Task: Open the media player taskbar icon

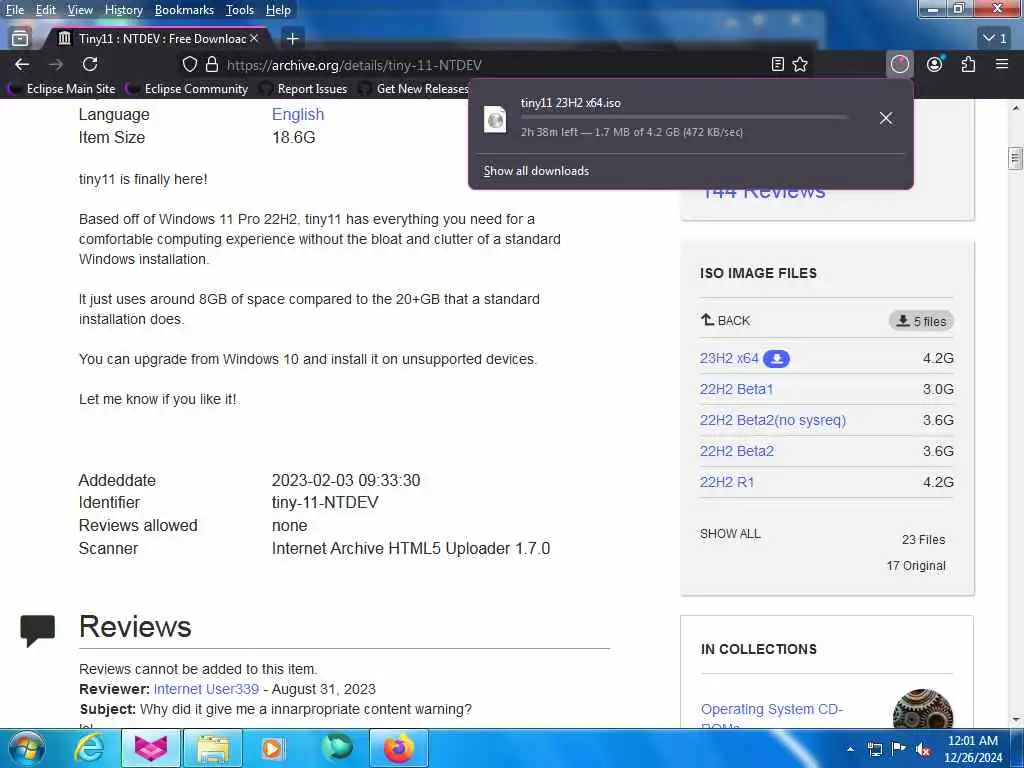Action: pyautogui.click(x=272, y=748)
